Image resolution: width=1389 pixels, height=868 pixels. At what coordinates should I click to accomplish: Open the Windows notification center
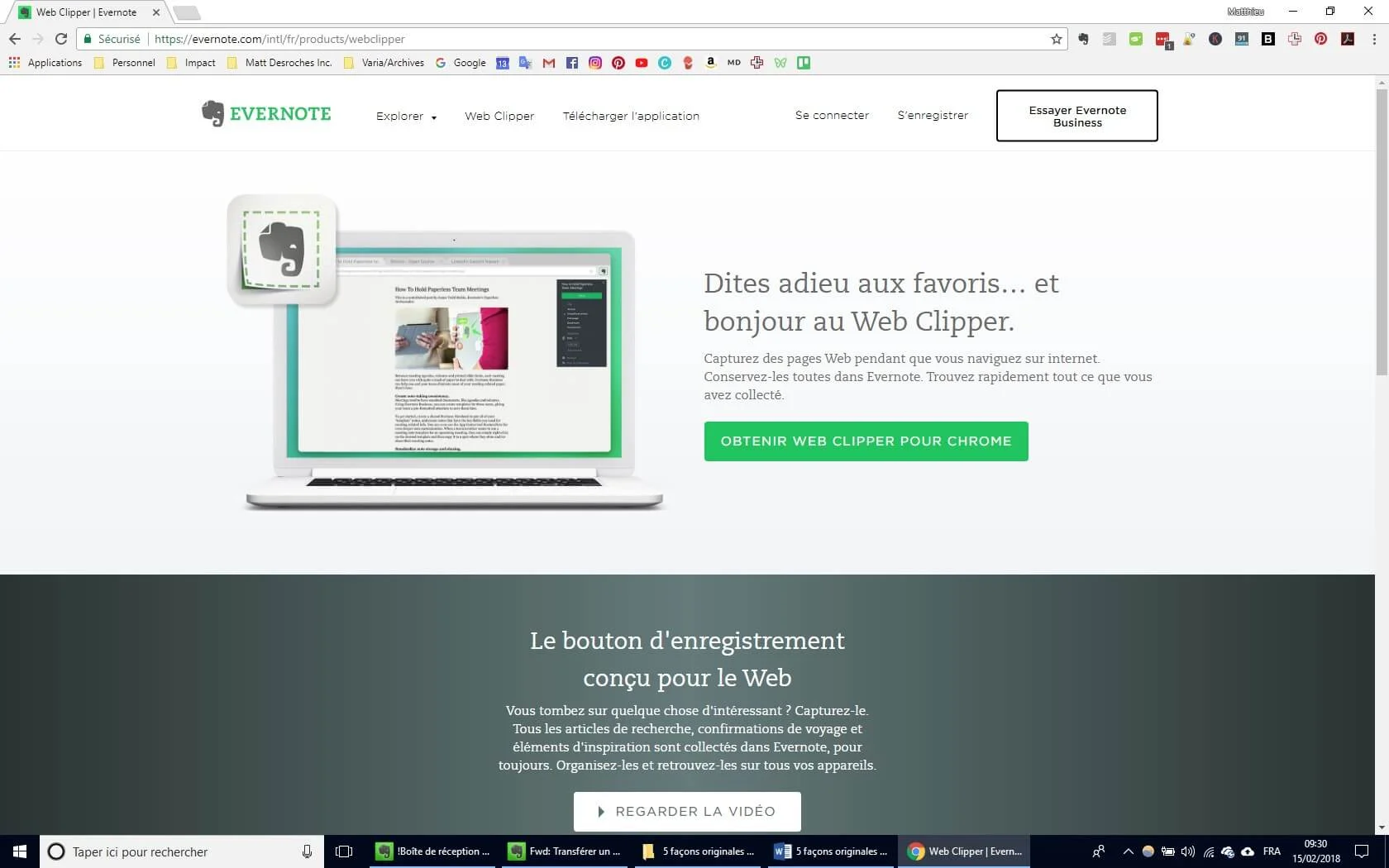point(1362,851)
